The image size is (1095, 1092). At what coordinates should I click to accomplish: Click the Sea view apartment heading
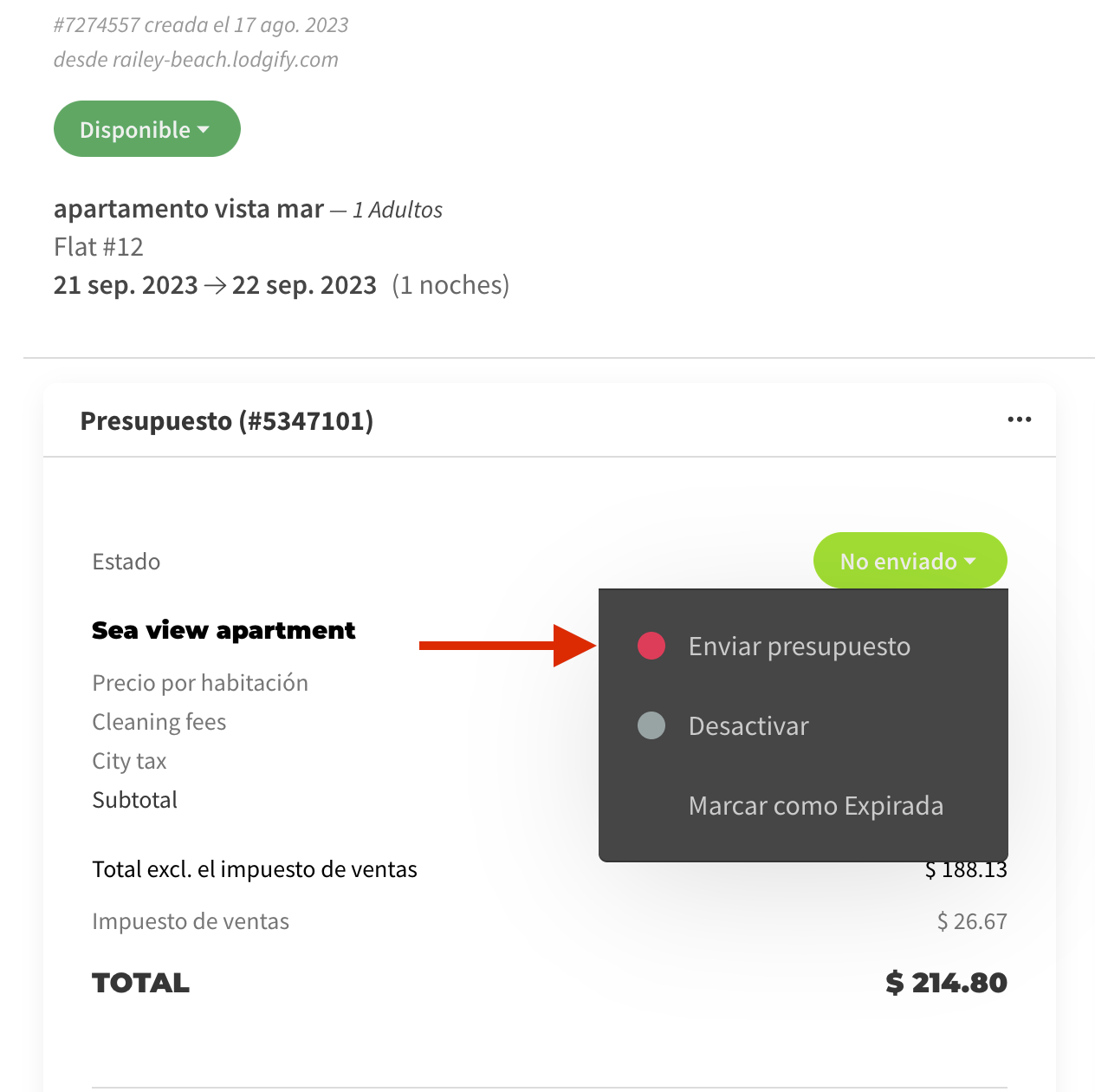(x=224, y=630)
